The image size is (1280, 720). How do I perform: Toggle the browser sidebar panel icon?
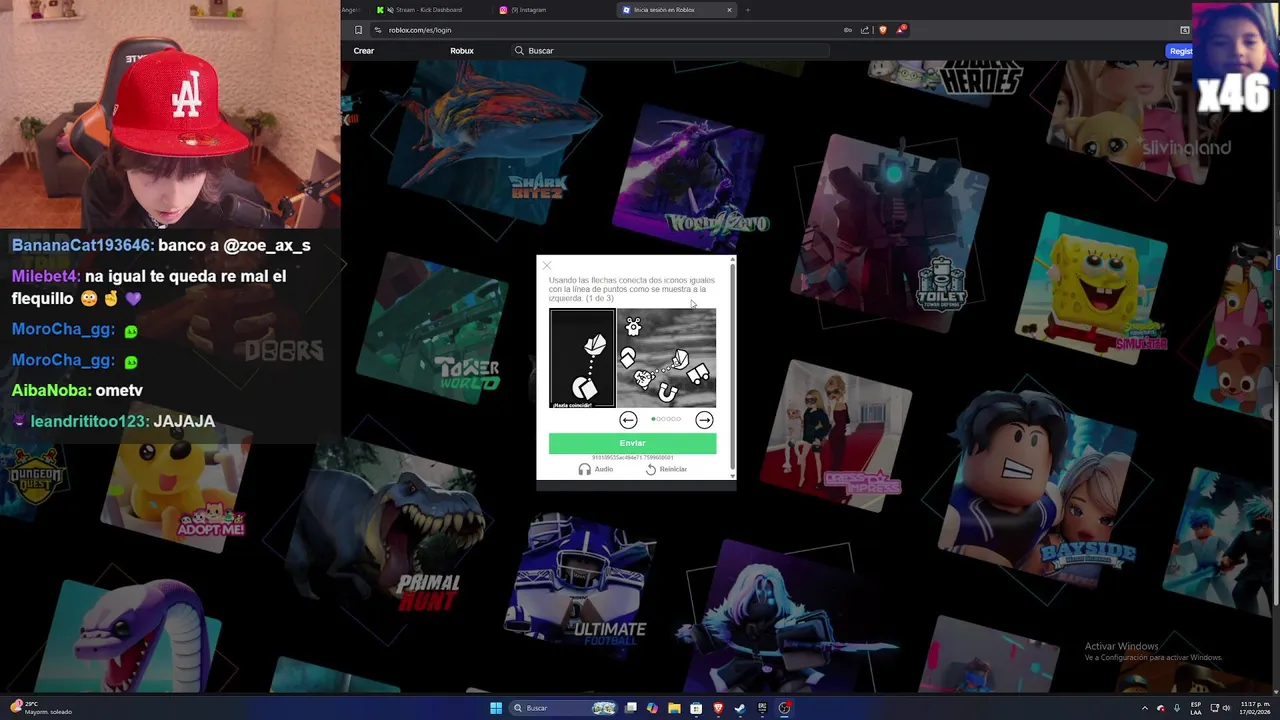click(1185, 30)
